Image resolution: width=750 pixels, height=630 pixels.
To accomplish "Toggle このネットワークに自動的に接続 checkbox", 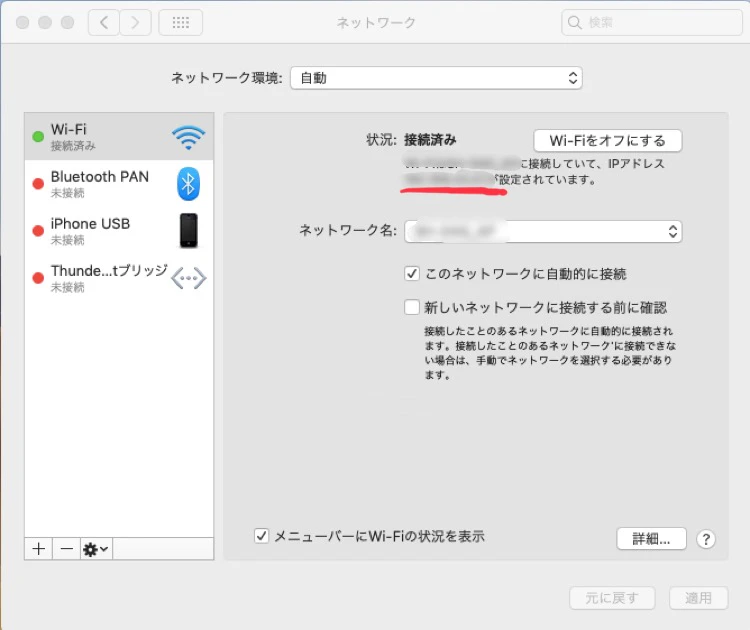I will click(412, 274).
